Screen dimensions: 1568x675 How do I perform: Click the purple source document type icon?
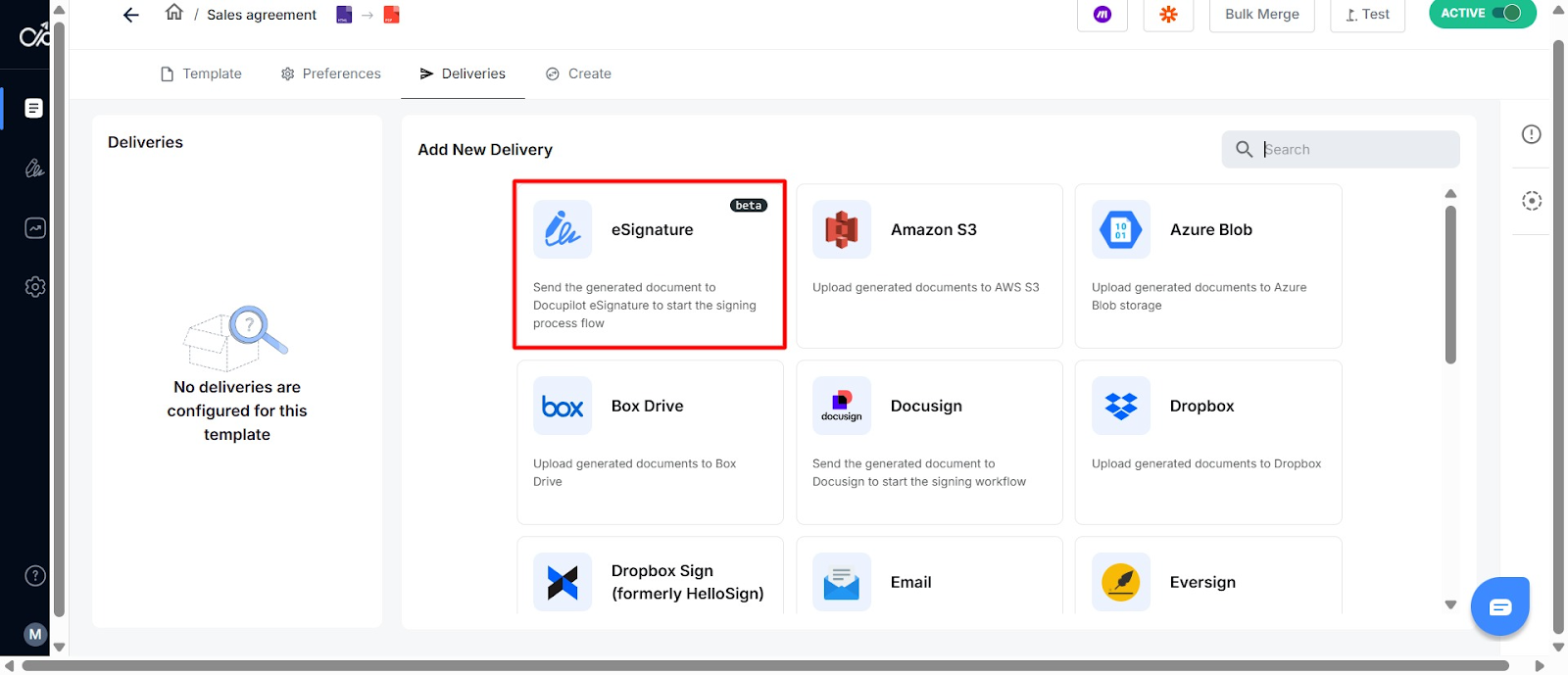[344, 15]
